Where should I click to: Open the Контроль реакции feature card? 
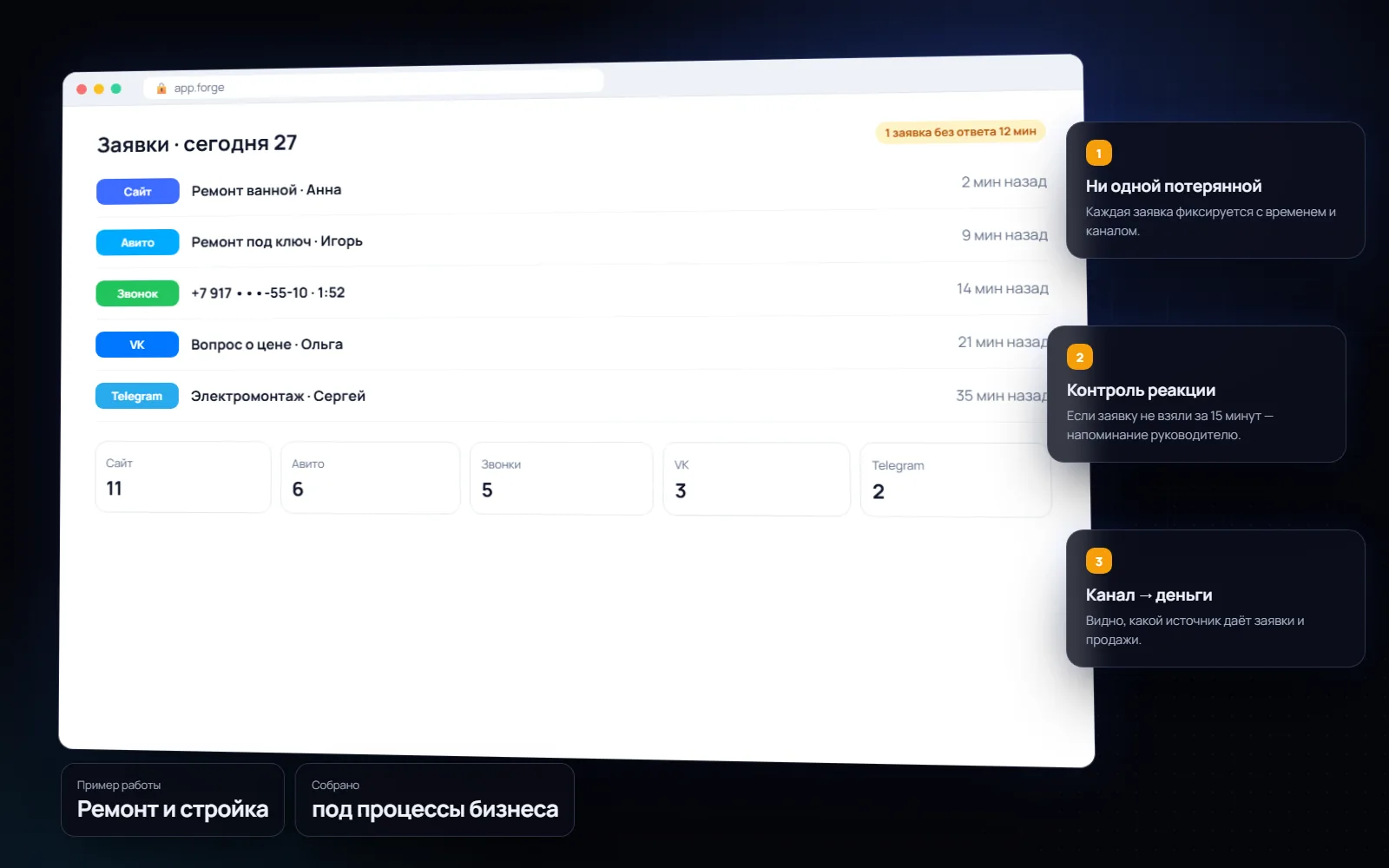[x=1196, y=394]
